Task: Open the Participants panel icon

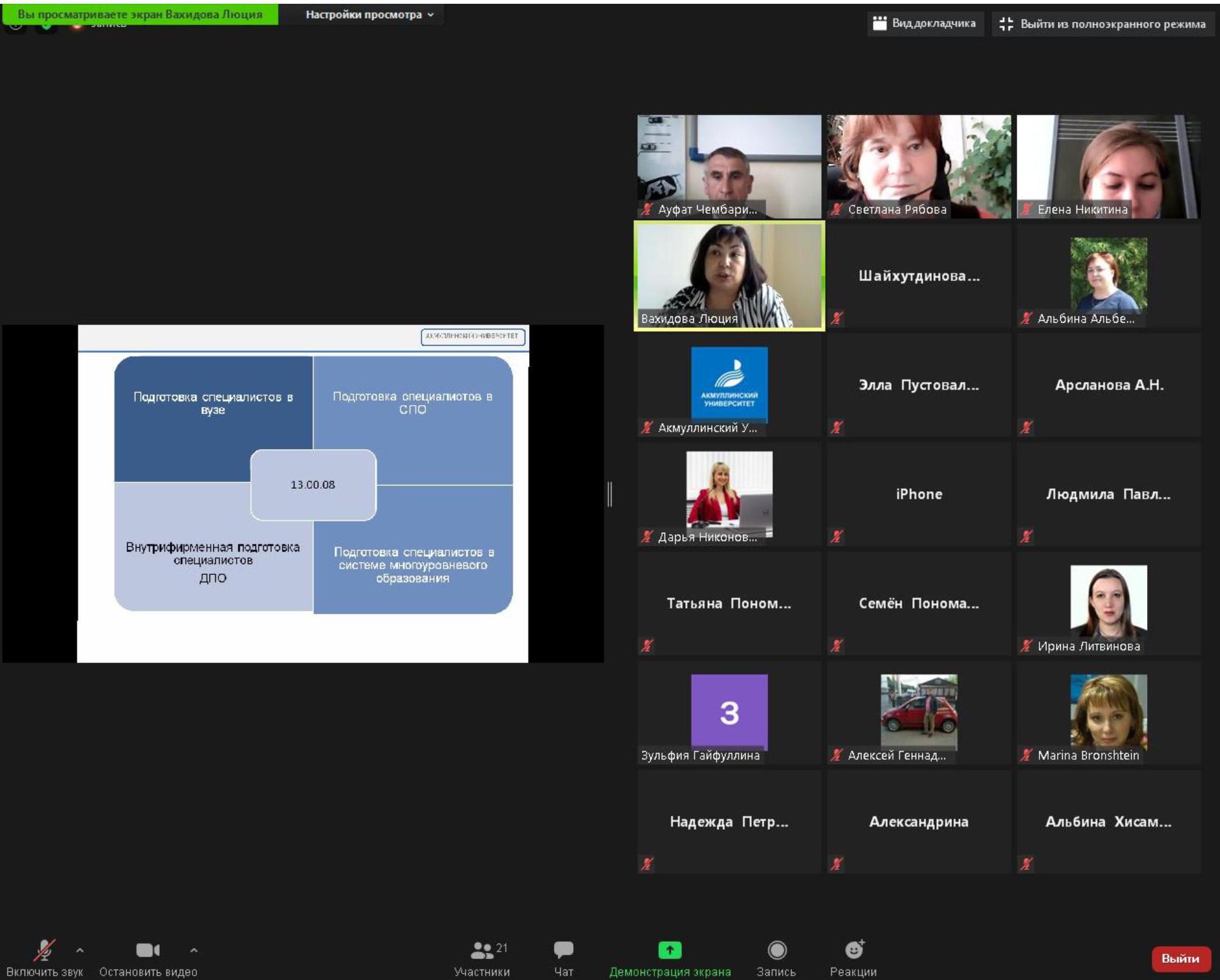Action: coord(482,950)
